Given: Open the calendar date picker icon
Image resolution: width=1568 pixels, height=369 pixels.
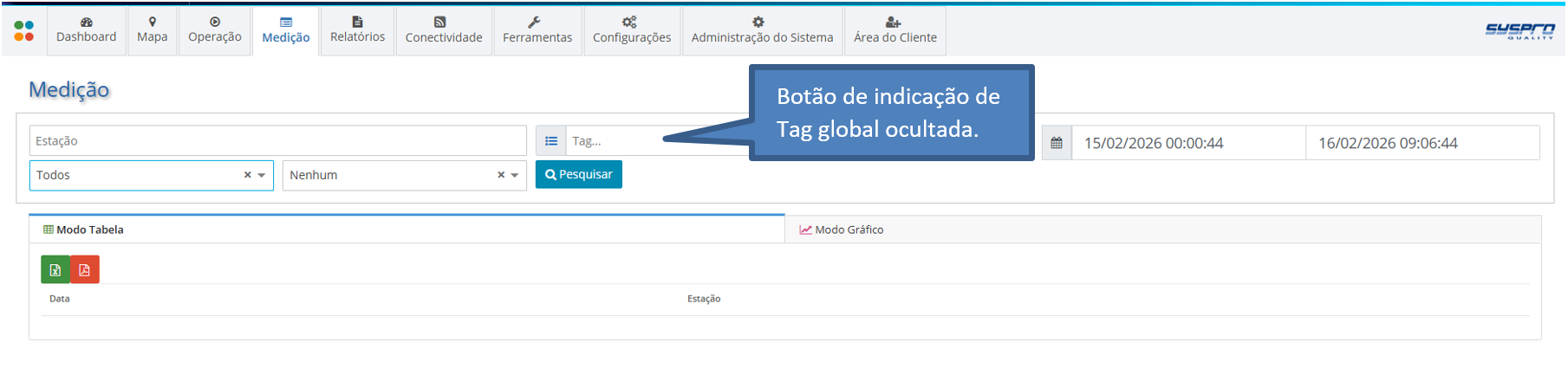Looking at the screenshot, I should 1057,143.
